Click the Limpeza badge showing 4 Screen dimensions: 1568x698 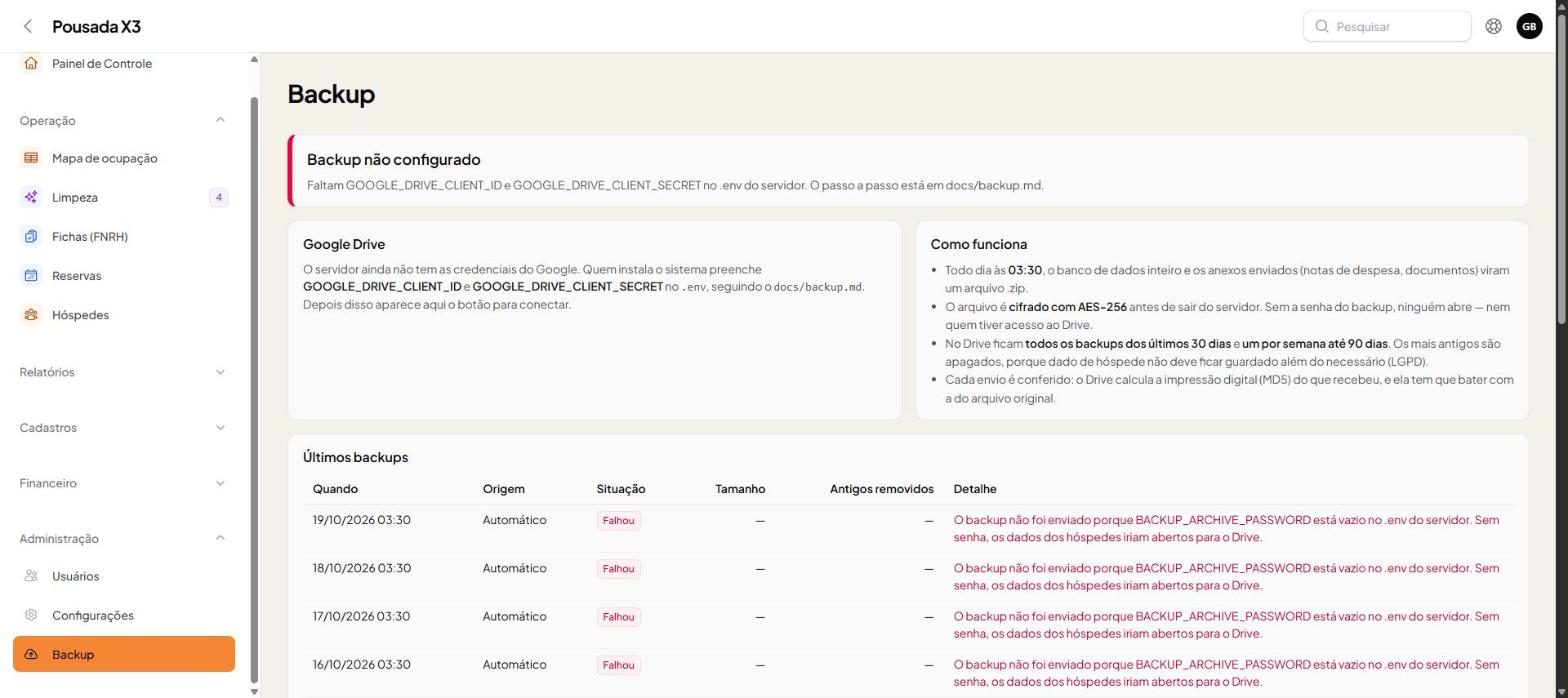click(218, 197)
